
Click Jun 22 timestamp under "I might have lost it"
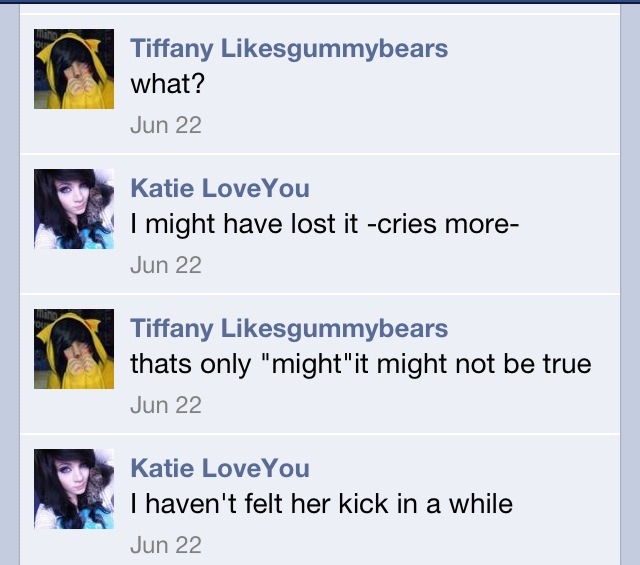click(166, 265)
